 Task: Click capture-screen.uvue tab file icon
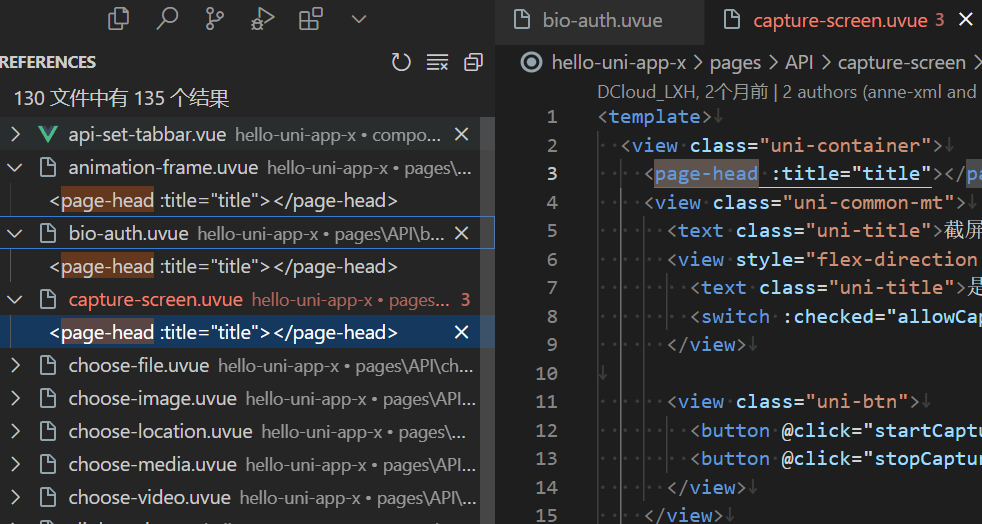[731, 19]
